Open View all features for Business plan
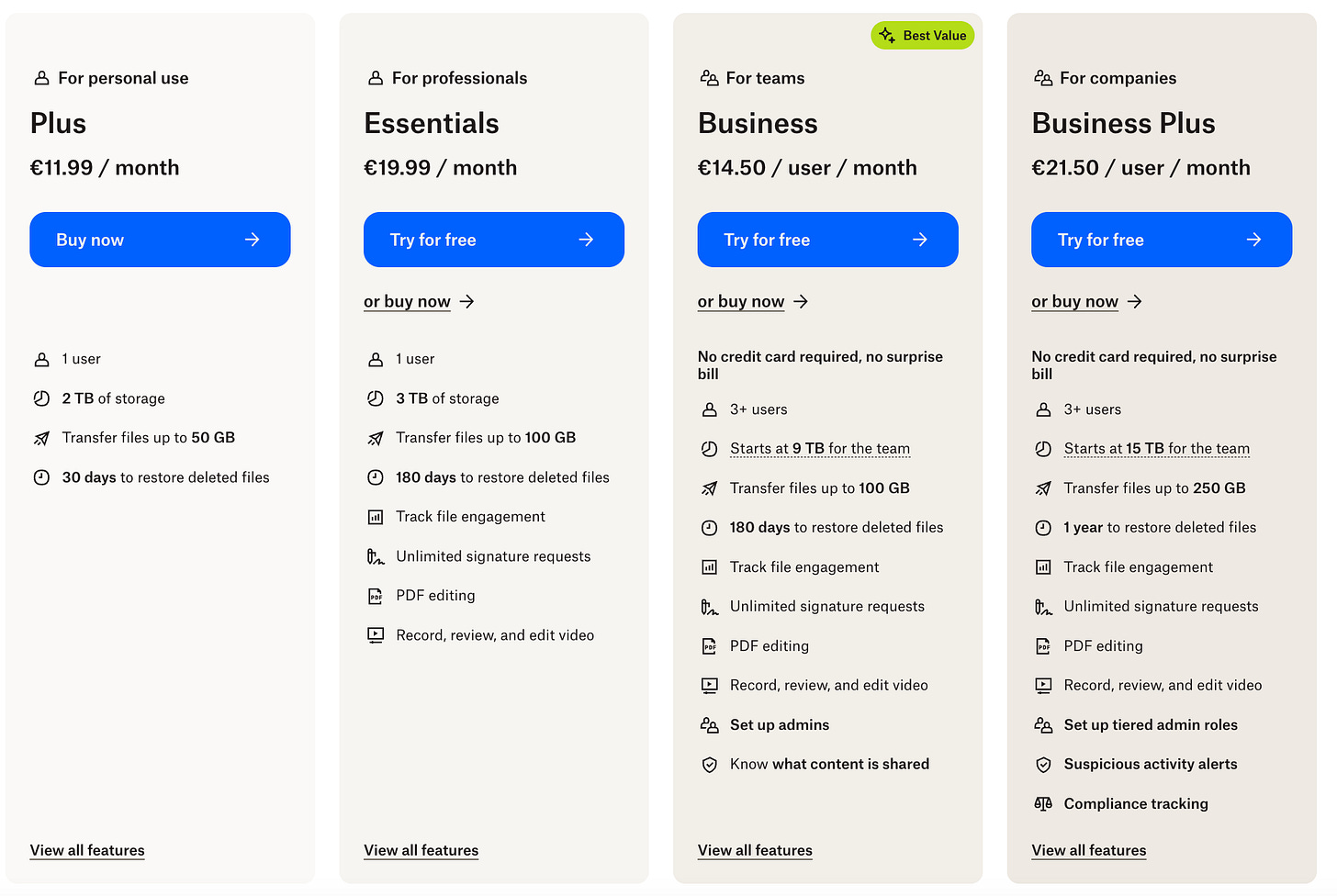This screenshot has height=896, width=1337. click(755, 850)
